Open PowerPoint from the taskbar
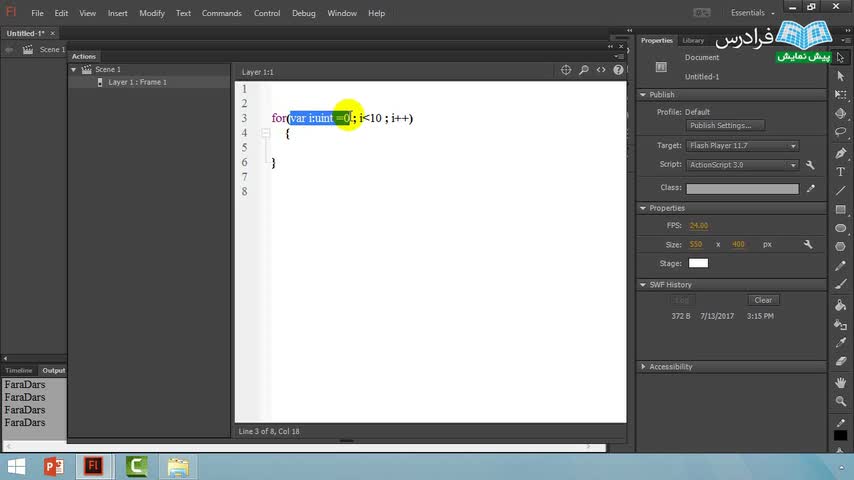 click(x=53, y=466)
